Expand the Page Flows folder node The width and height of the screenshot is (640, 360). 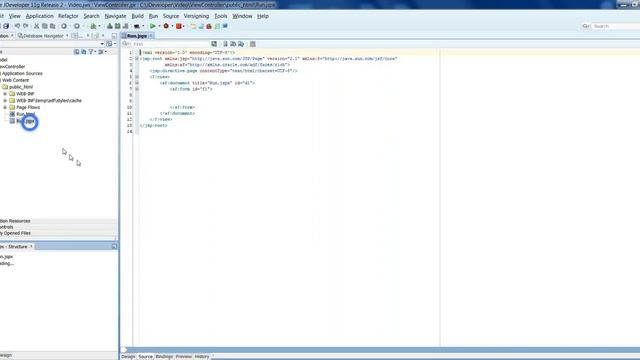coord(5,107)
